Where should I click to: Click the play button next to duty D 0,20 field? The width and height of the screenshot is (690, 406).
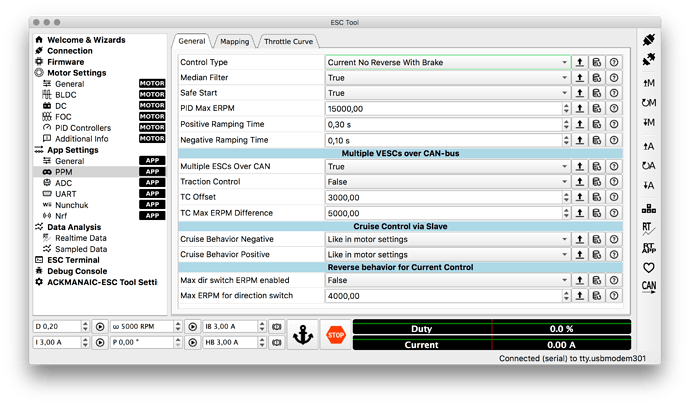100,327
